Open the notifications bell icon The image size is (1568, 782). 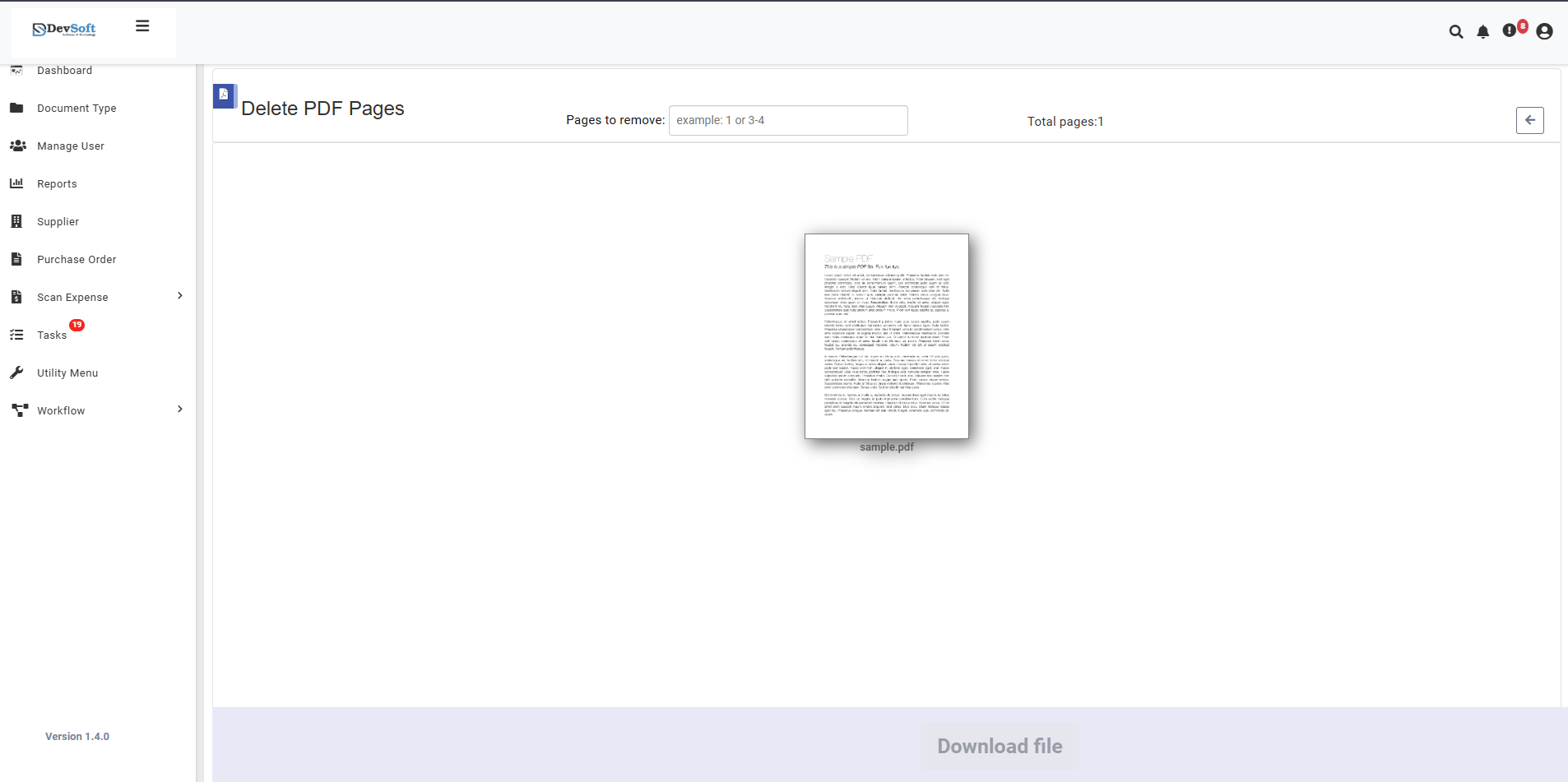[x=1482, y=31]
